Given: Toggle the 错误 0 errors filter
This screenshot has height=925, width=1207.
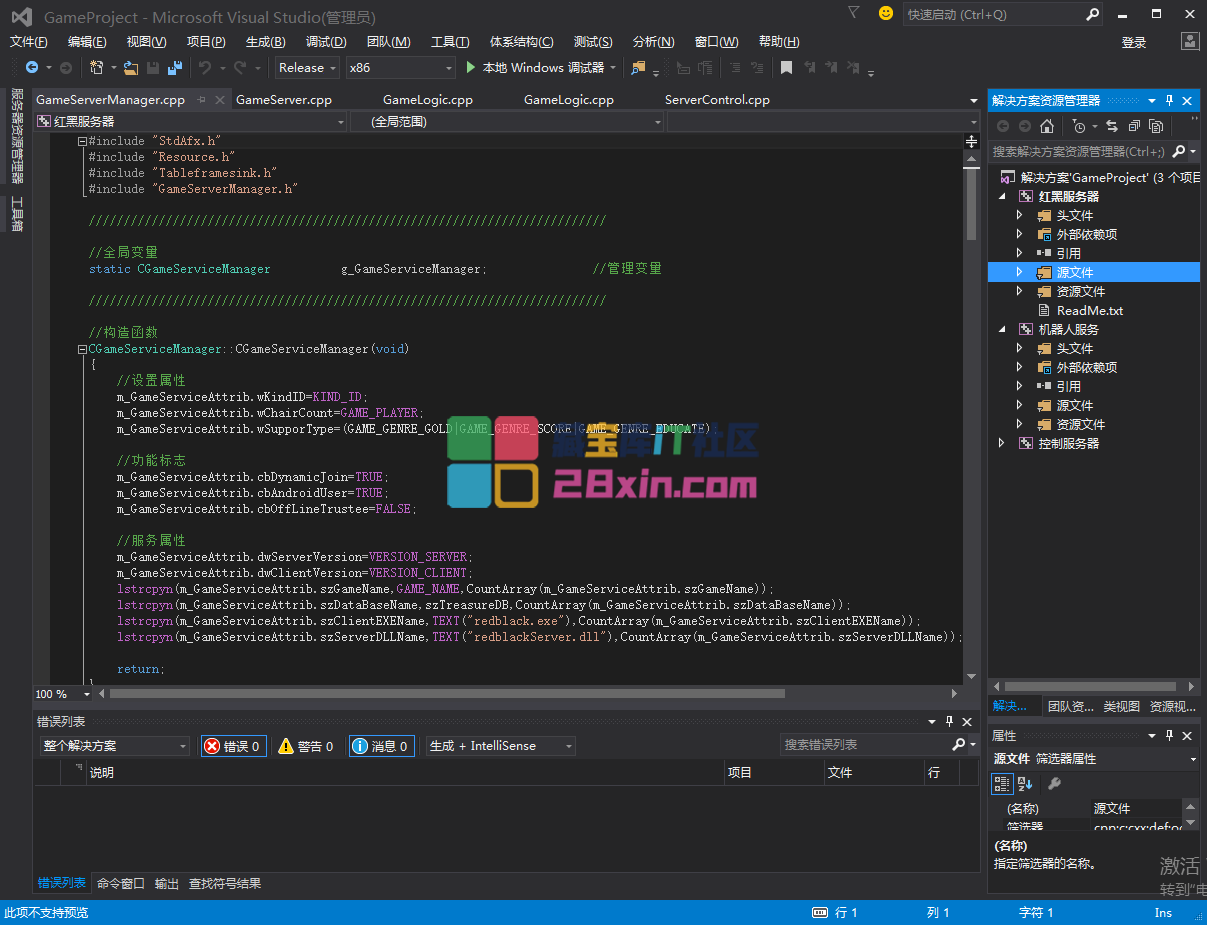Looking at the screenshot, I should pyautogui.click(x=233, y=746).
